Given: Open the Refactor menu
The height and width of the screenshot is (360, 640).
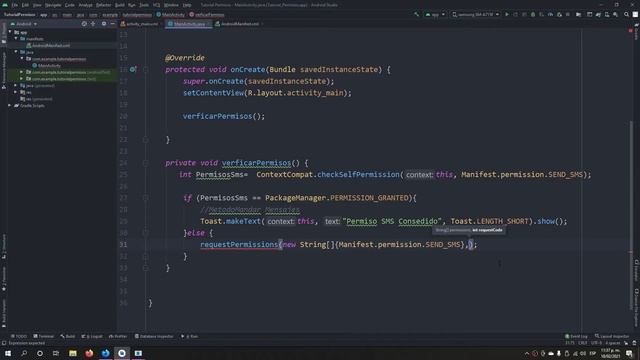Looking at the screenshot, I should (x=103, y=5).
